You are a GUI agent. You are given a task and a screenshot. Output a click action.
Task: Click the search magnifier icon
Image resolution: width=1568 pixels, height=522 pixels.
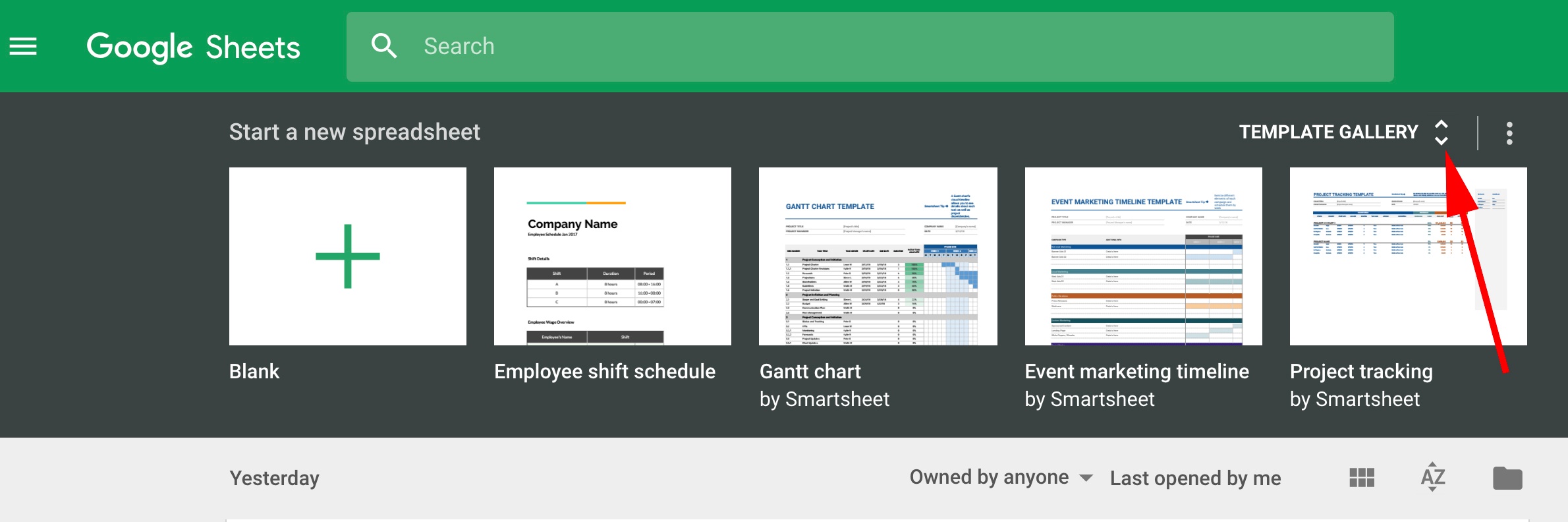pos(384,46)
